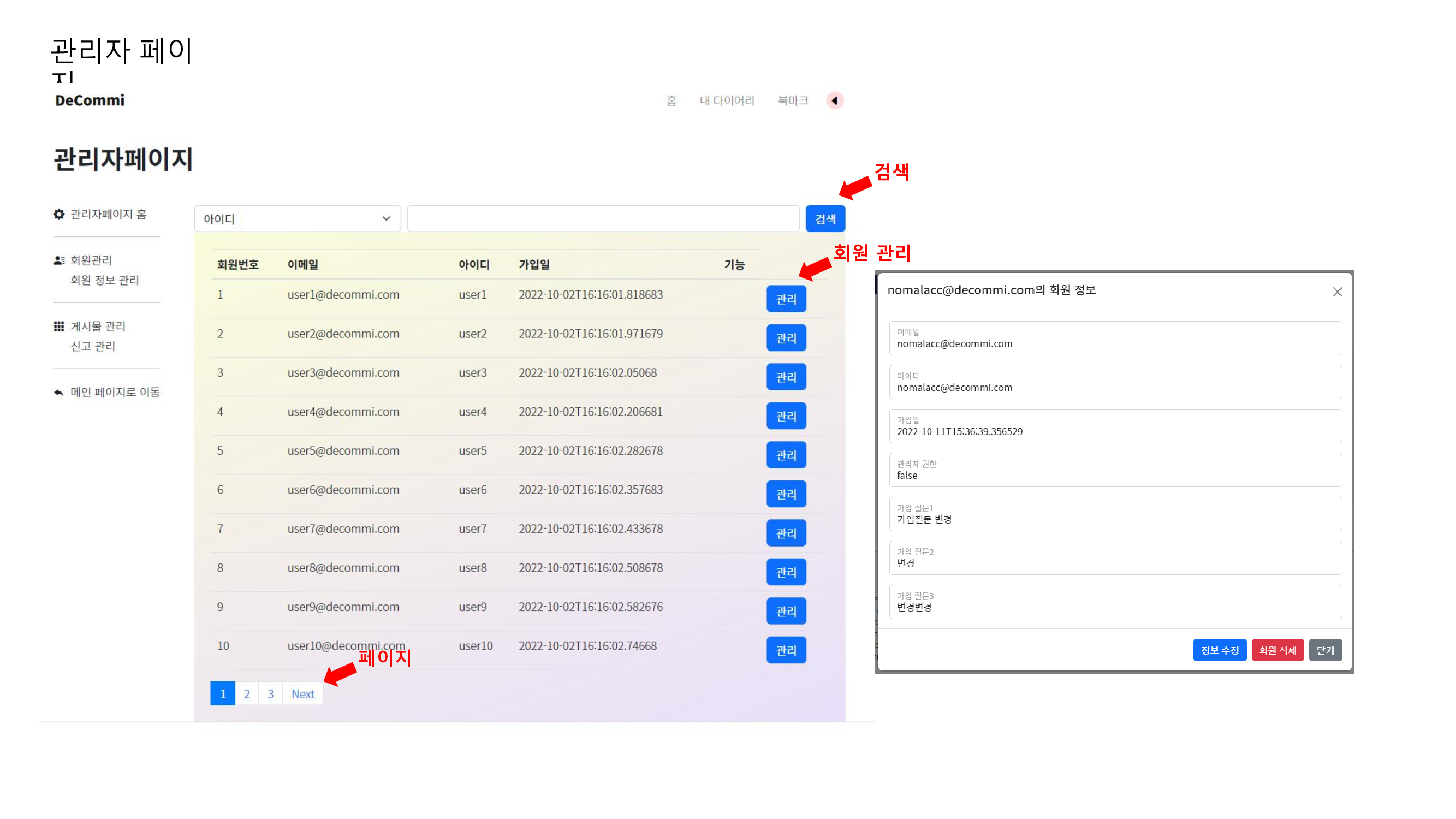
Task: Click Next in the pagination
Action: point(303,693)
